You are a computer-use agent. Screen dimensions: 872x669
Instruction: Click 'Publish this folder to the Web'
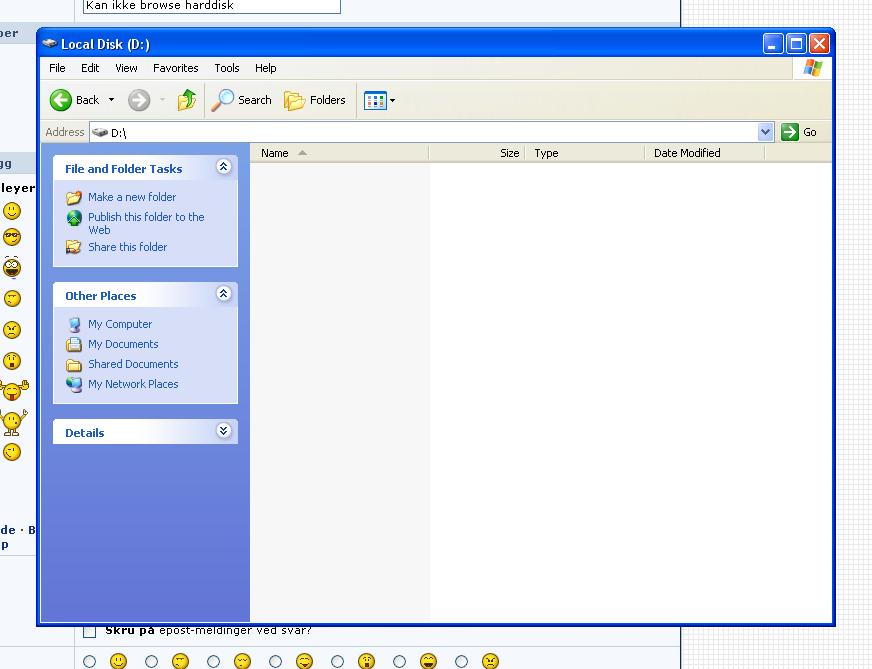point(146,224)
